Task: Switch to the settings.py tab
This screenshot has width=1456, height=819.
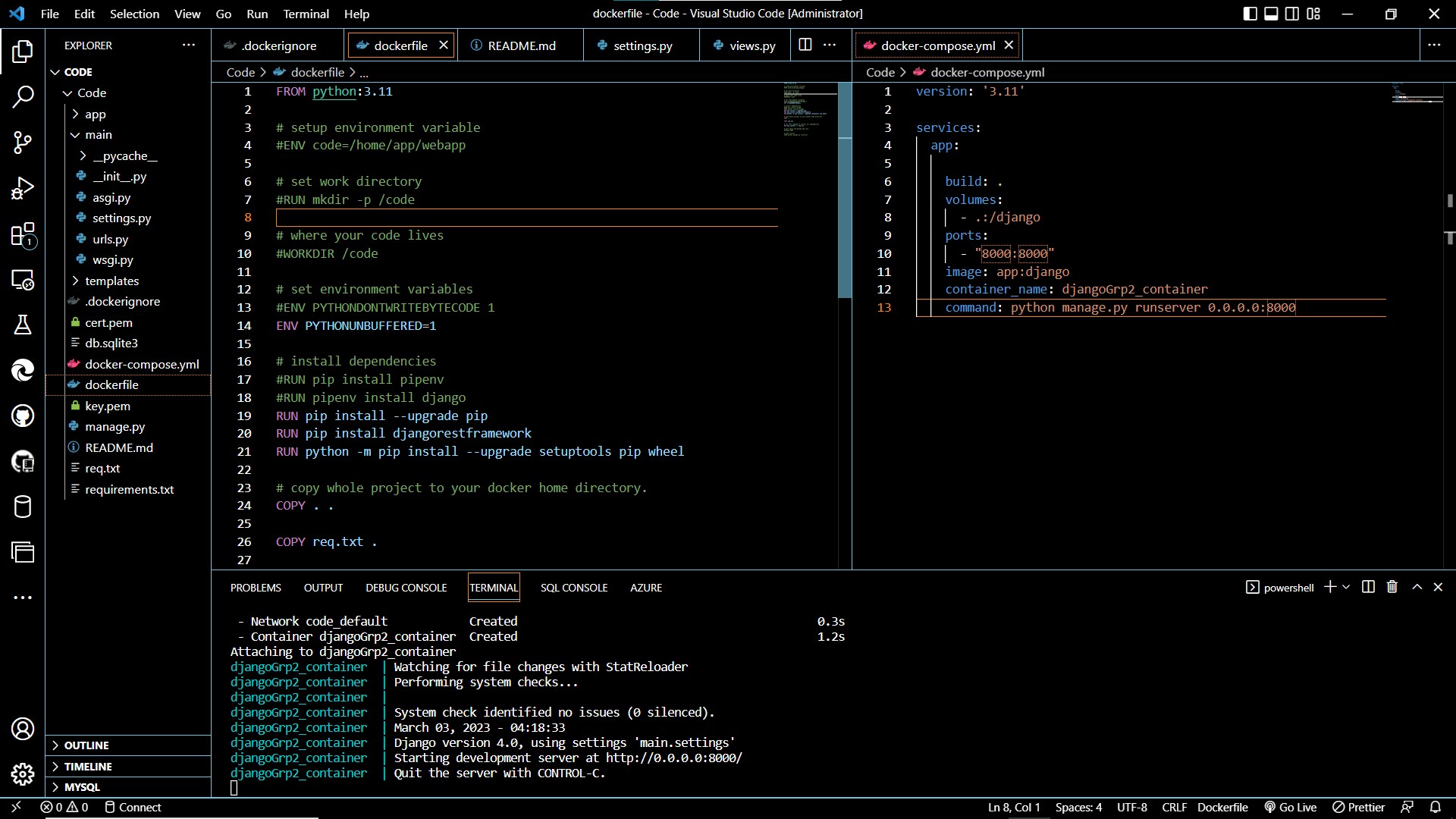Action: coord(642,45)
